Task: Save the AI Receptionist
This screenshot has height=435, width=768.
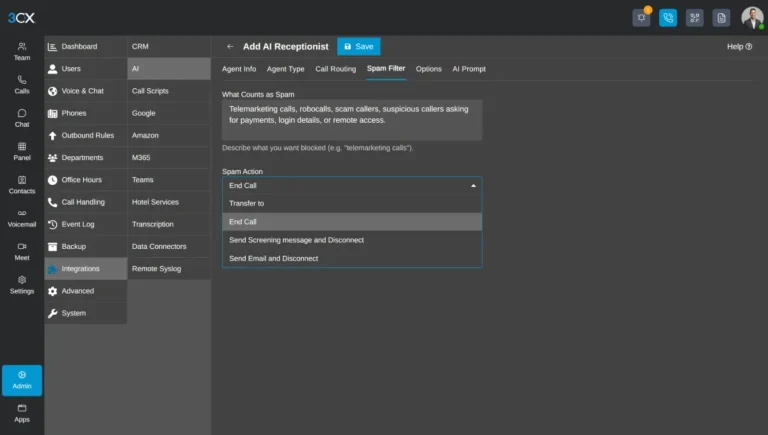Action: tap(359, 47)
